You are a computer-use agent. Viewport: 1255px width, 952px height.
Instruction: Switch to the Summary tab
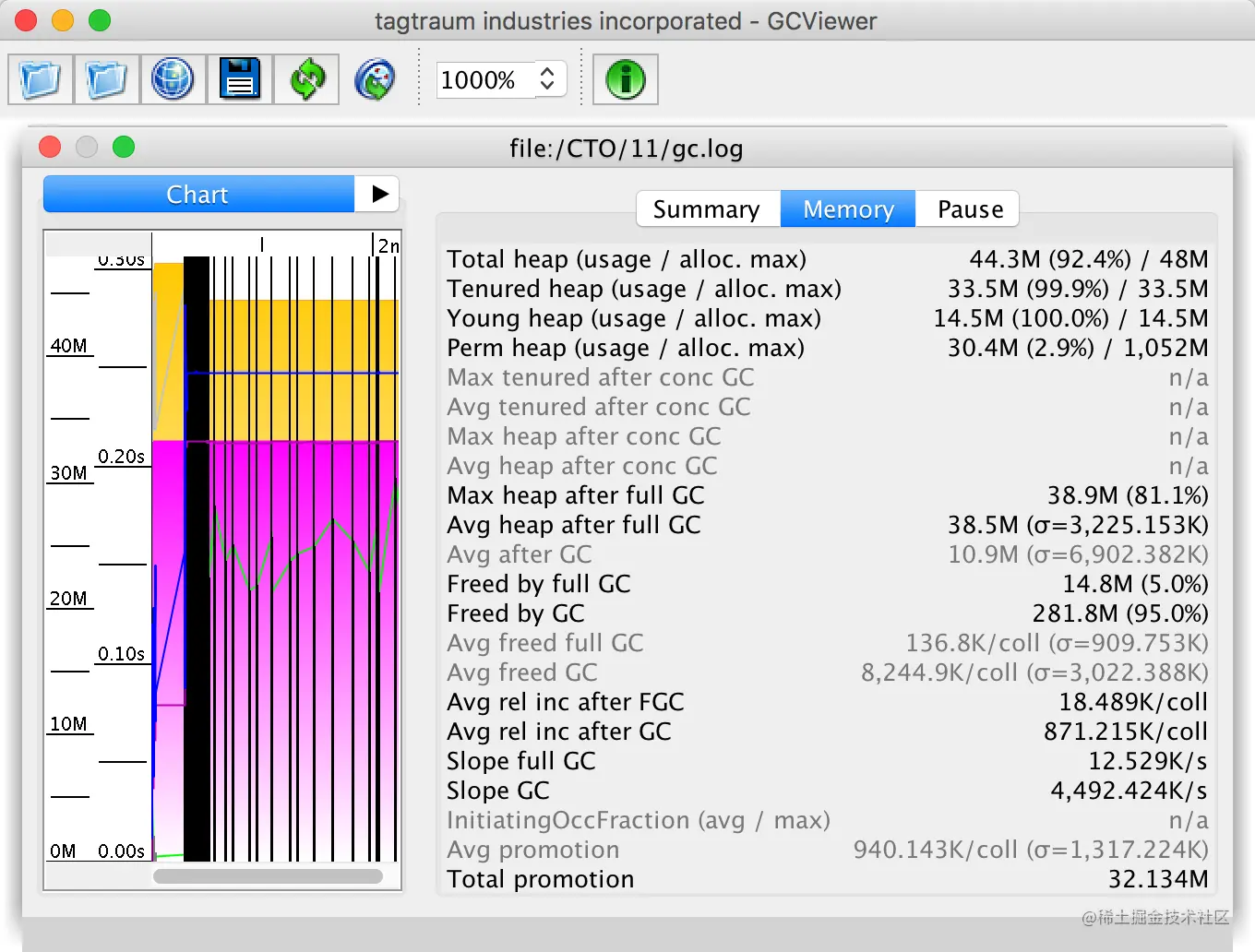708,209
